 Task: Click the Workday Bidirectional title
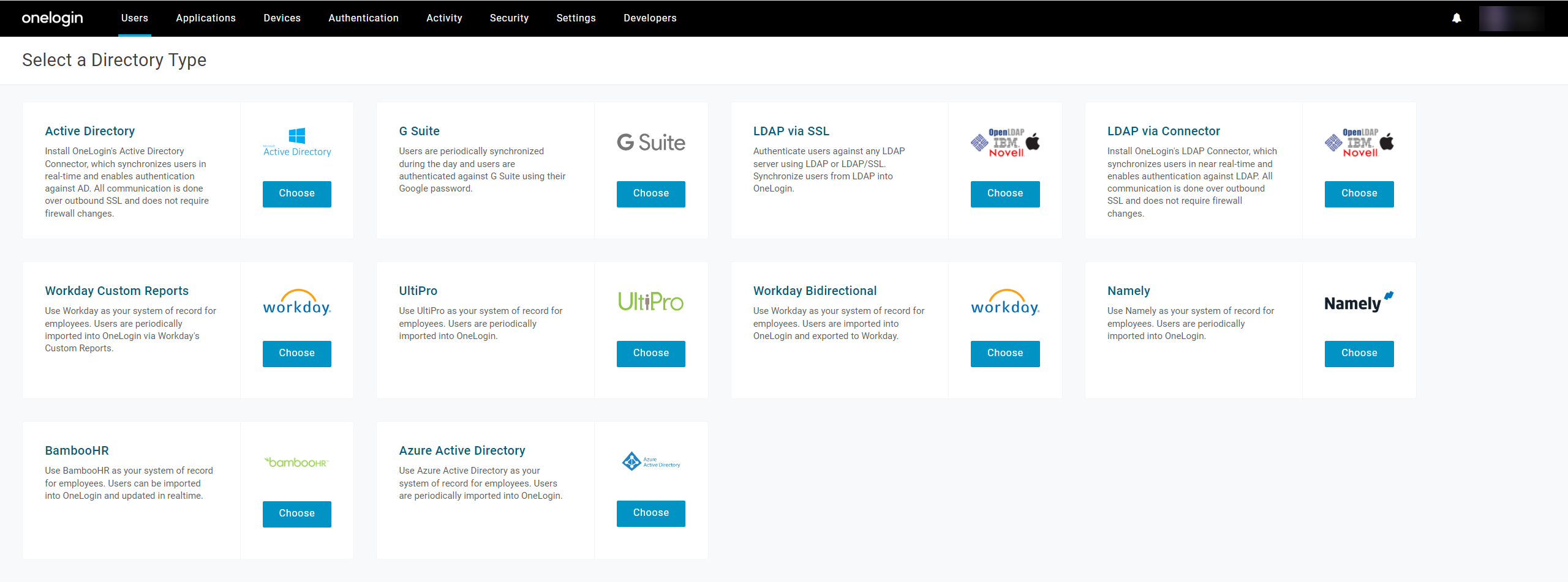coord(815,291)
